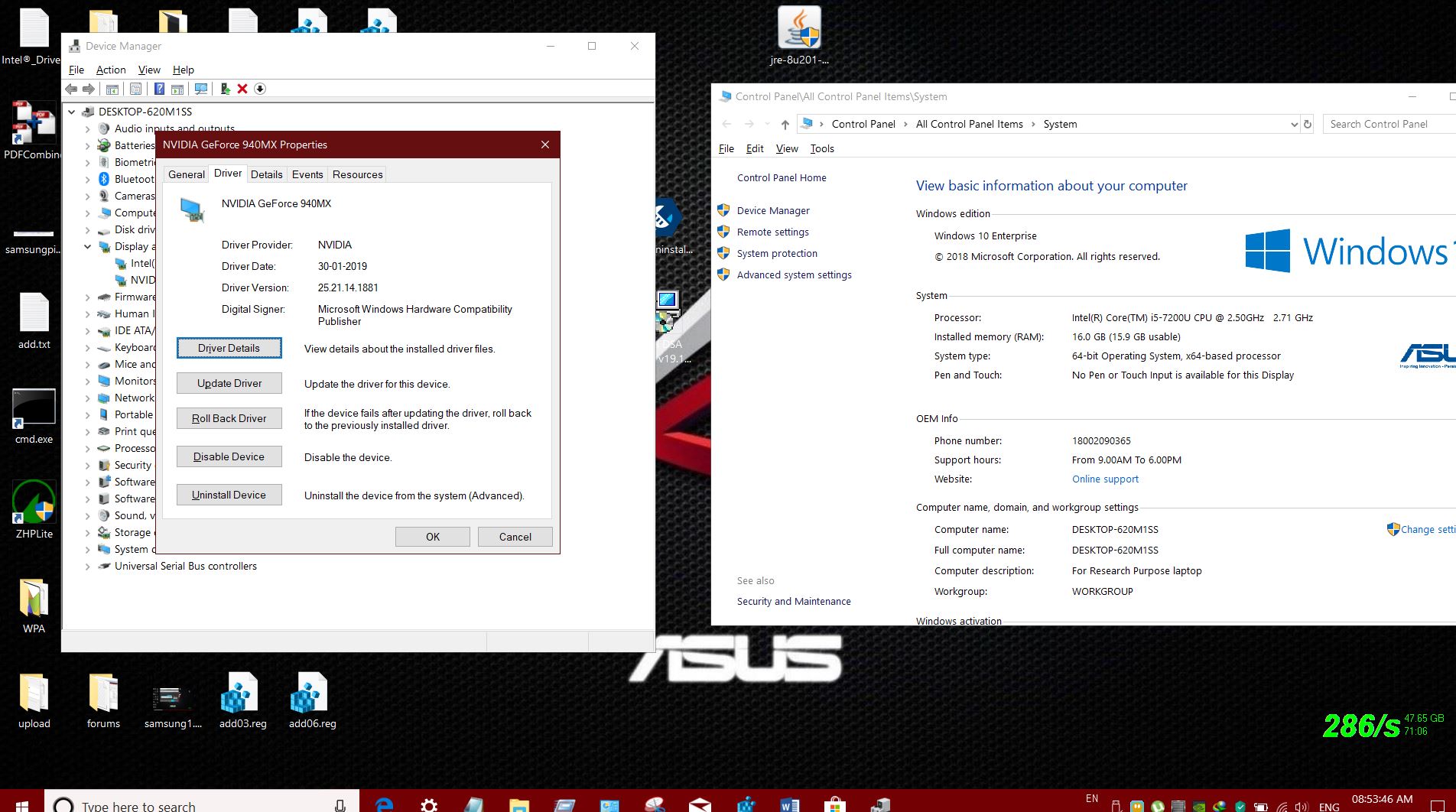Select the ZHPLite desktop icon

[34, 510]
